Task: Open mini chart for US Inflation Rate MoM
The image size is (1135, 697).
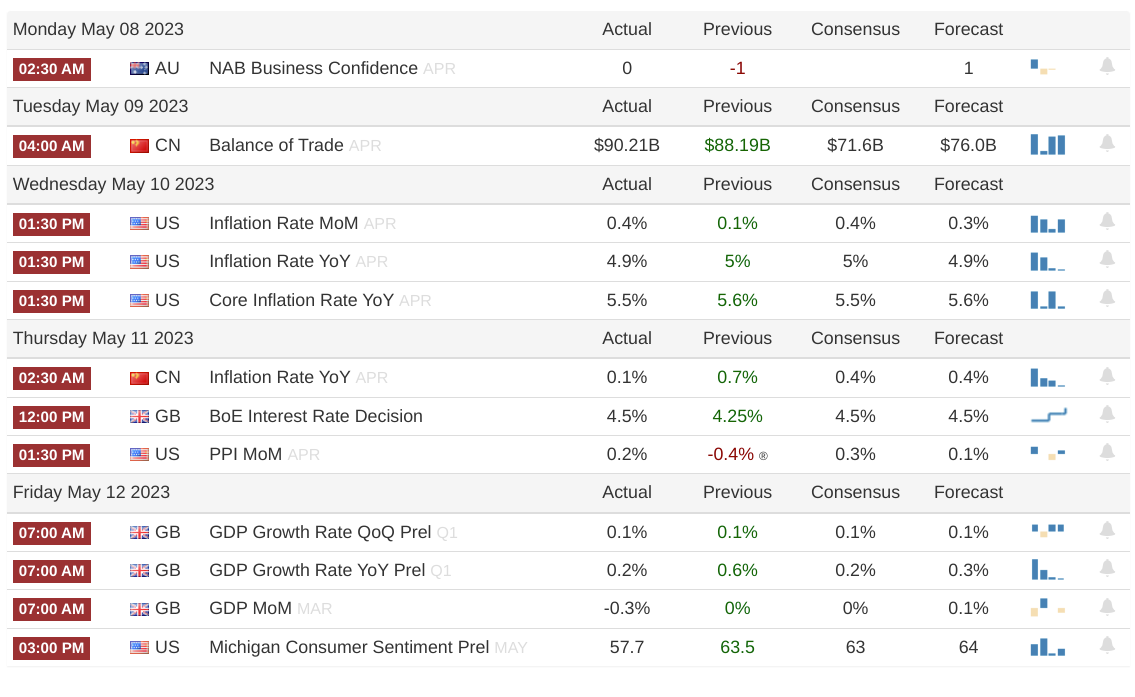Action: tap(1047, 224)
